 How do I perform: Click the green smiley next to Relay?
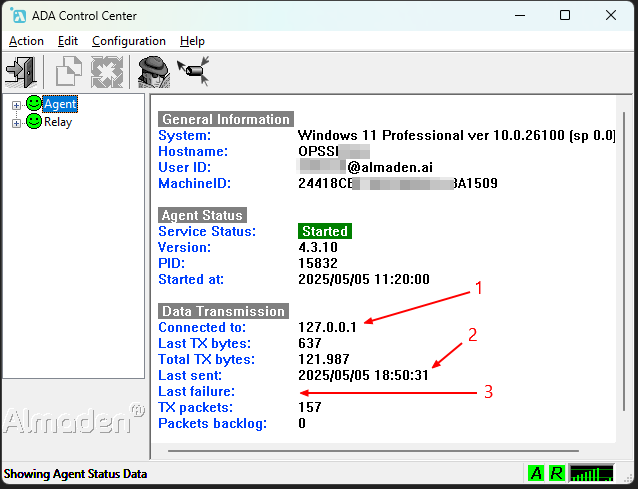(34, 121)
